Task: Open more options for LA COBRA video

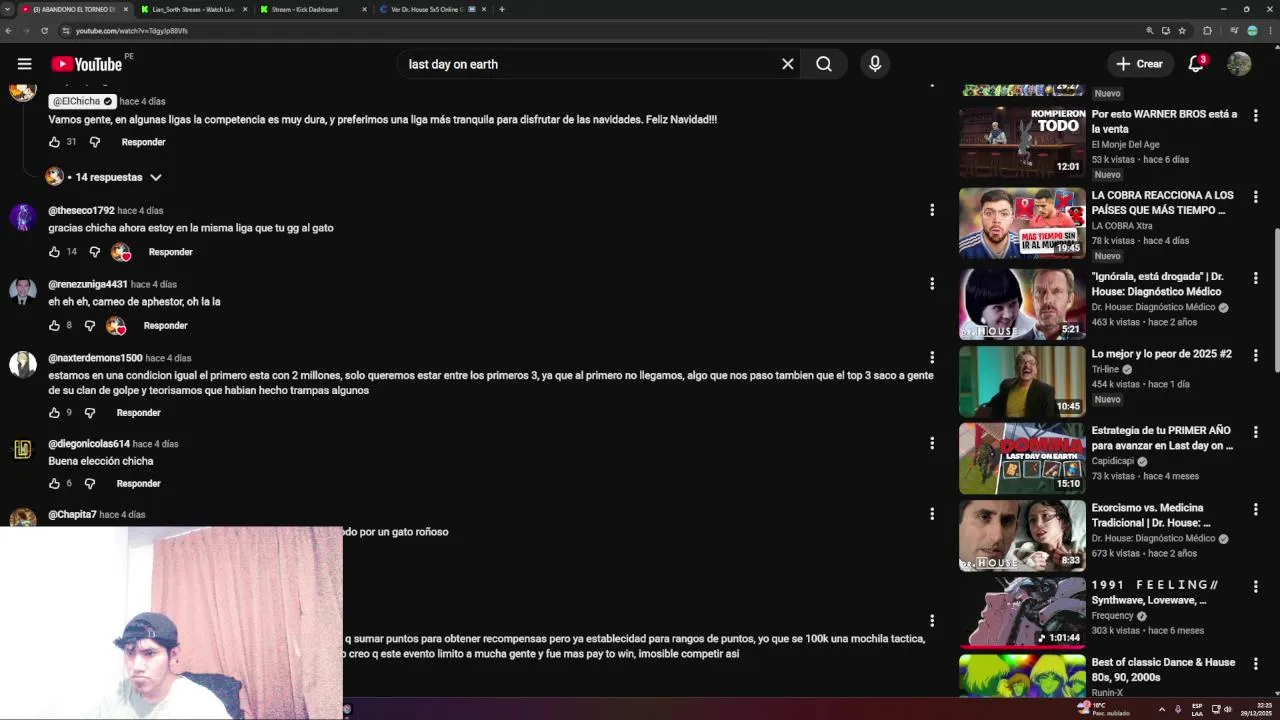Action: [x=1256, y=197]
